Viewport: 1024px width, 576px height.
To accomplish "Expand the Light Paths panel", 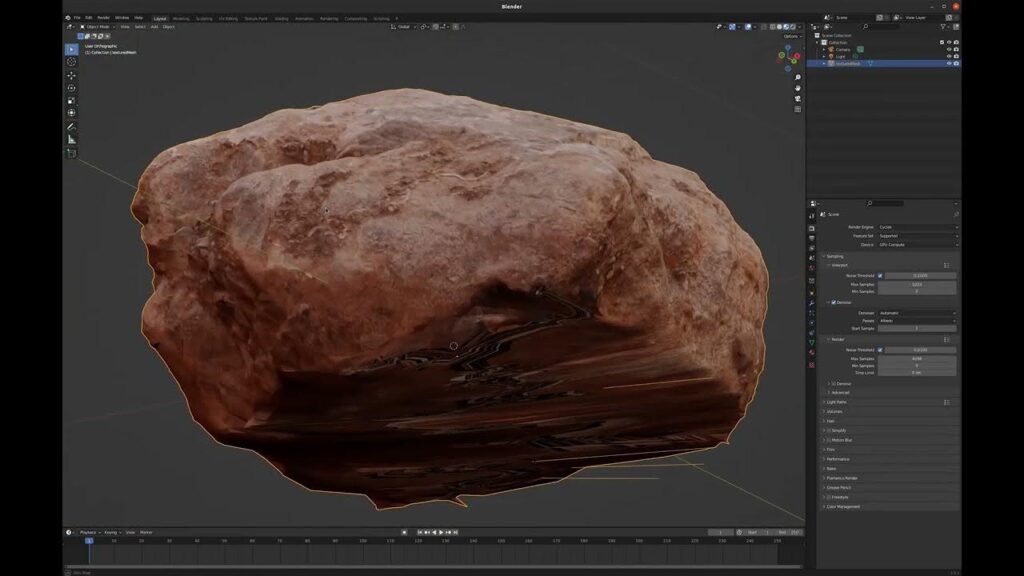I will point(837,402).
